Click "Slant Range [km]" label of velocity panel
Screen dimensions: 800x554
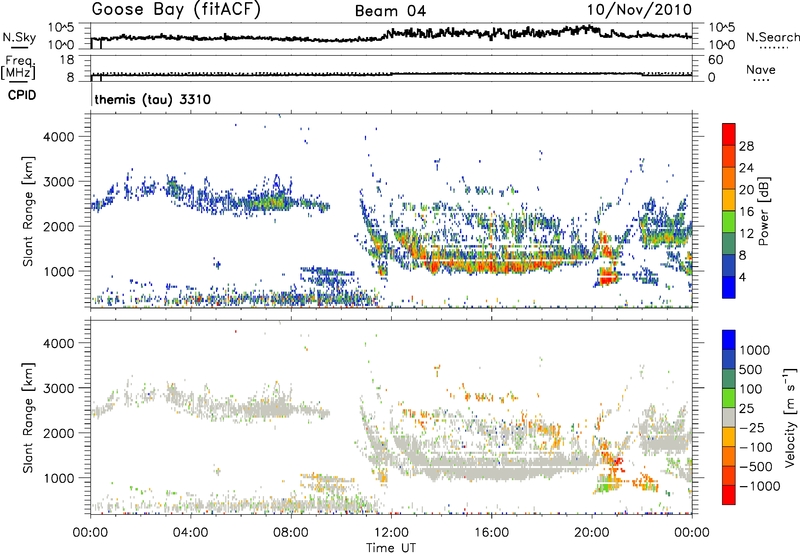[x=28, y=418]
